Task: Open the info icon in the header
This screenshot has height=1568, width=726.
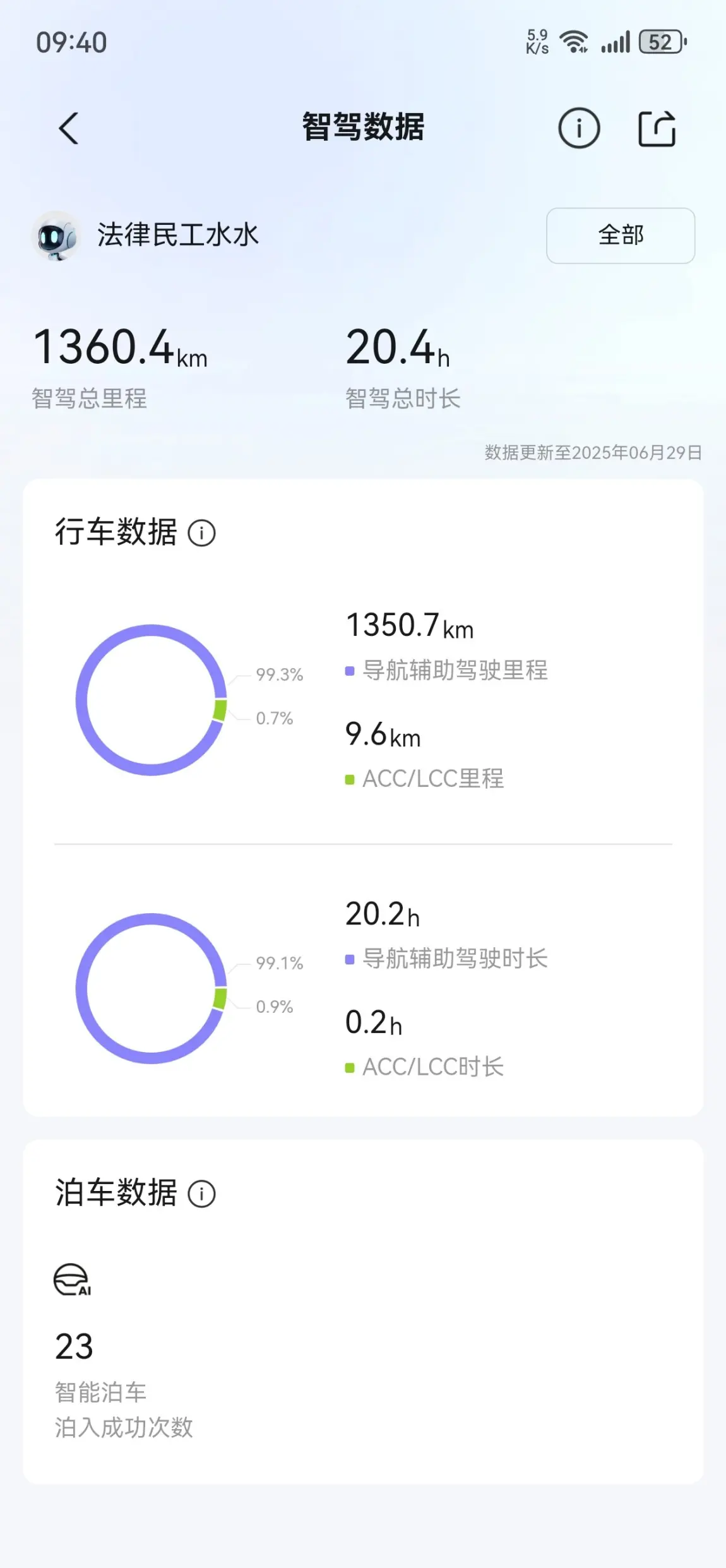Action: (x=578, y=128)
